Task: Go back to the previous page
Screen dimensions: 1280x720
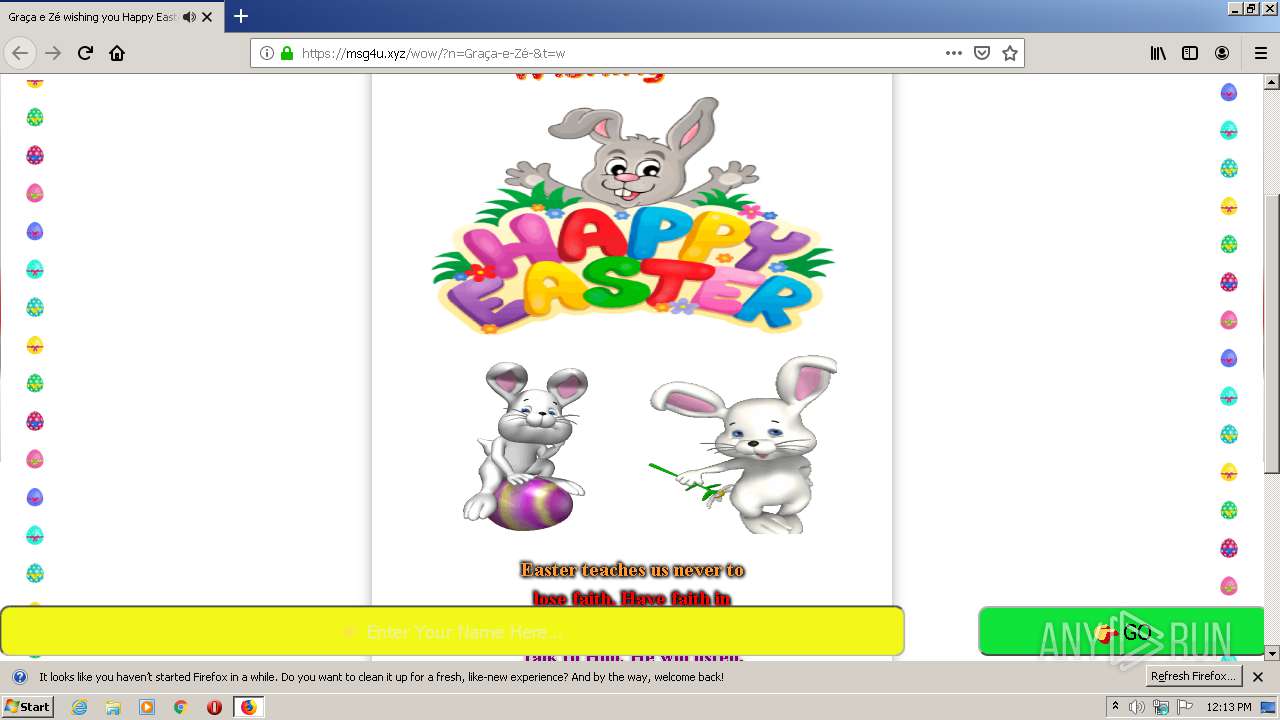Action: 20,53
